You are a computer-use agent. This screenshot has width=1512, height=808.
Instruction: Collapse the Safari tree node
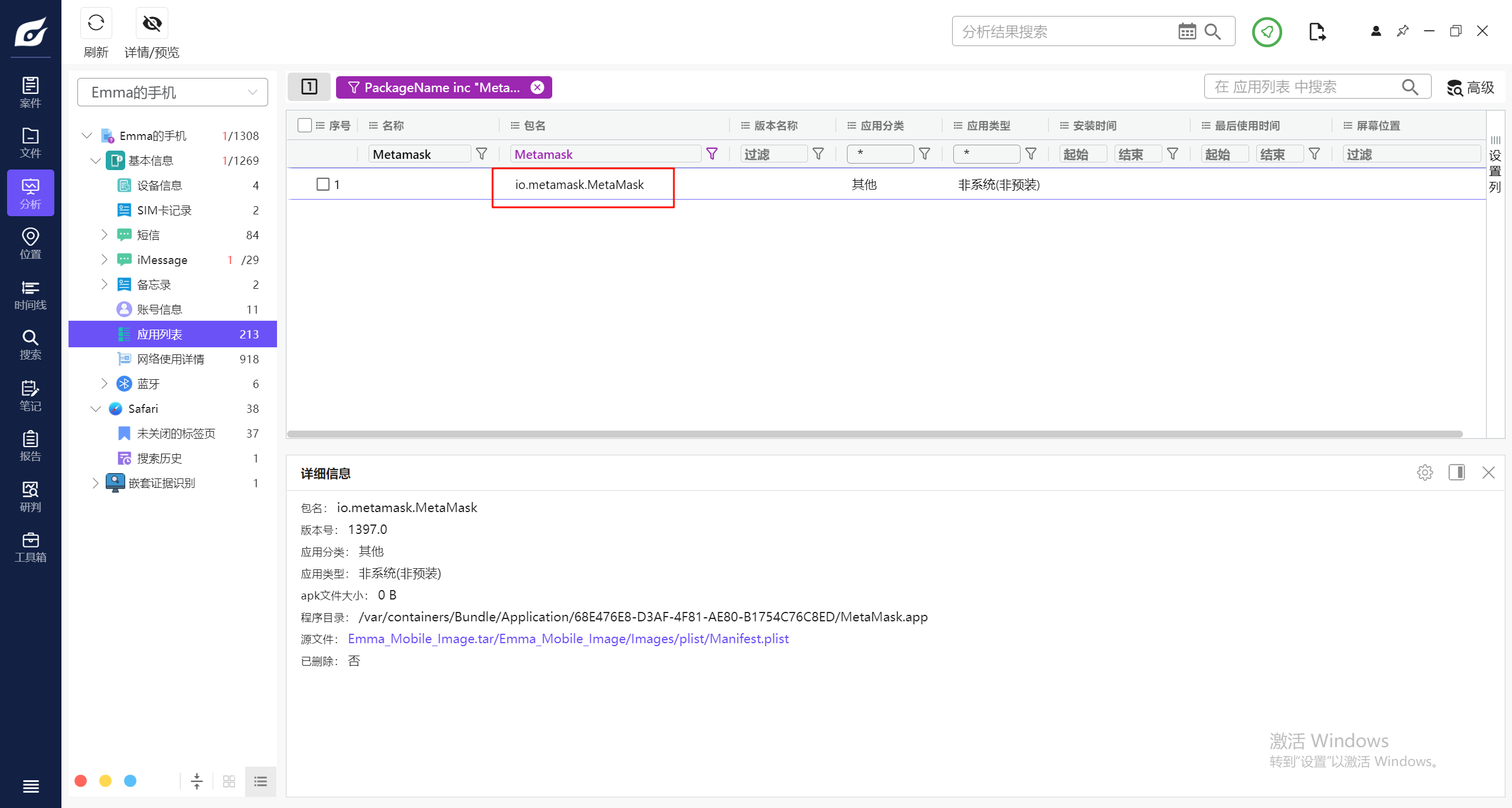(x=96, y=409)
